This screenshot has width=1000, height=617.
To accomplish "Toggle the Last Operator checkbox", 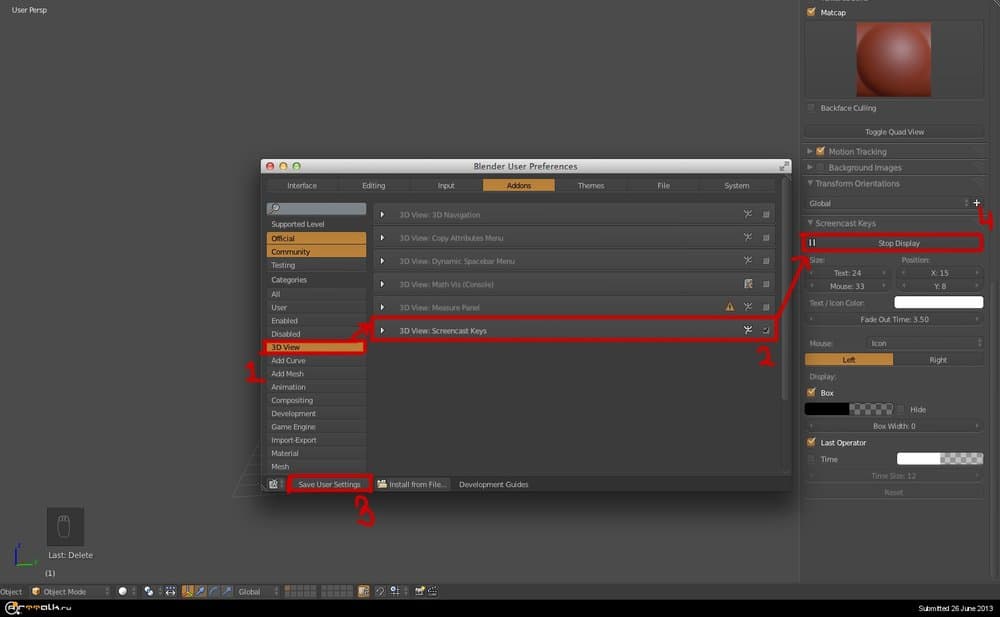I will [811, 442].
